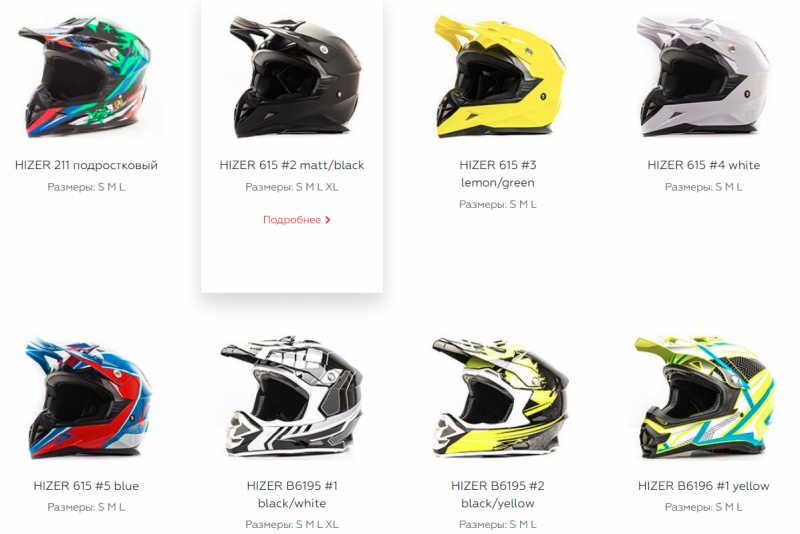
Task: Click the sizes line under HIZER 615 #4 white
Action: [704, 187]
